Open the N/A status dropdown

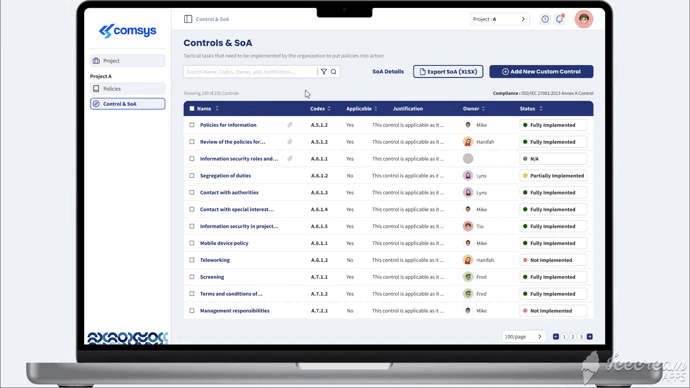tap(553, 159)
